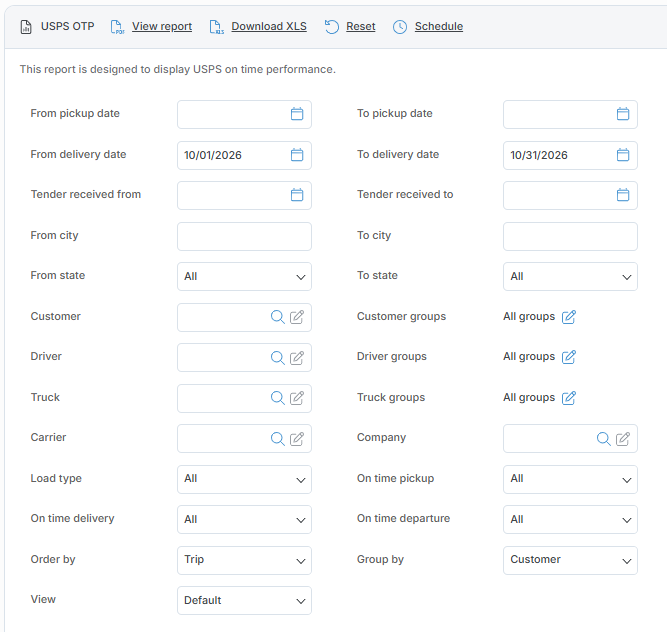Click the Customer field edit icon
The width and height of the screenshot is (667, 632).
coord(297,317)
